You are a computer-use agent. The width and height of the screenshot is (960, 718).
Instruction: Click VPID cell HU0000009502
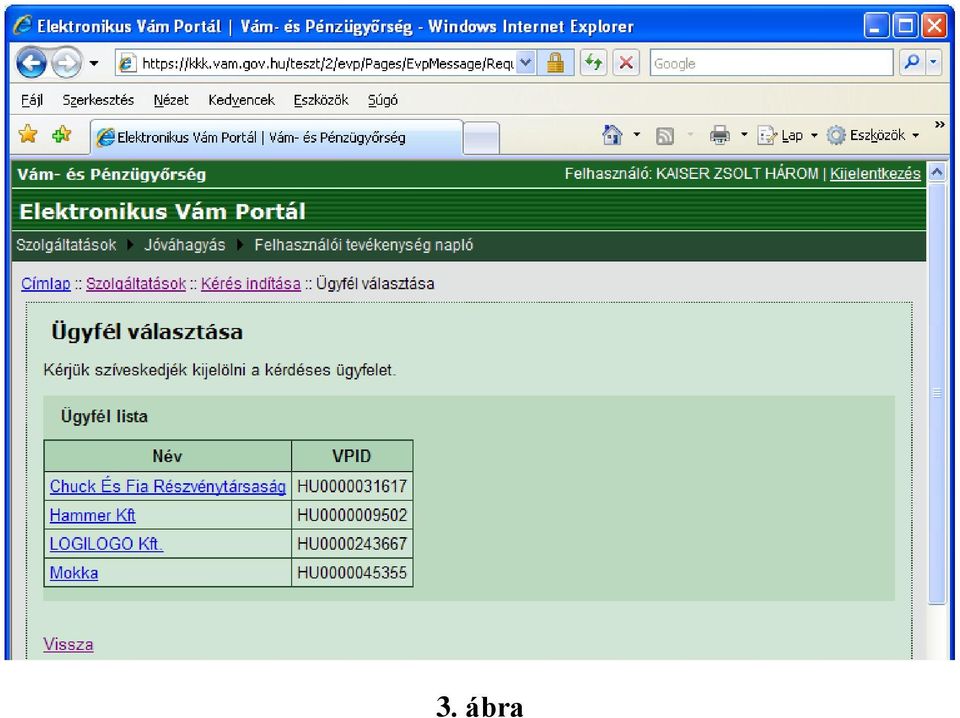pos(352,515)
